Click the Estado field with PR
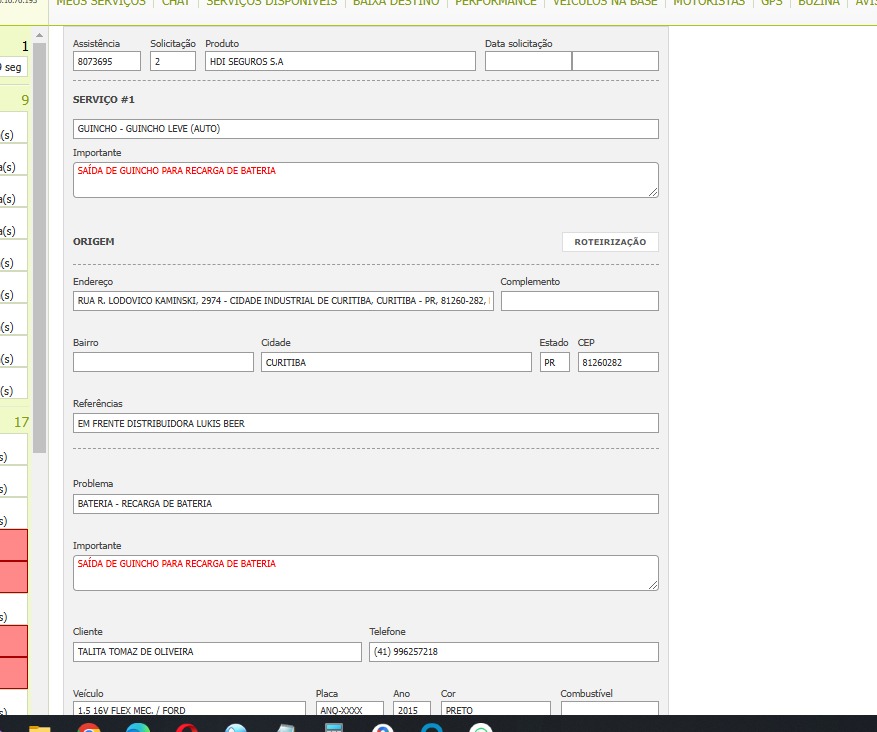 coord(554,362)
